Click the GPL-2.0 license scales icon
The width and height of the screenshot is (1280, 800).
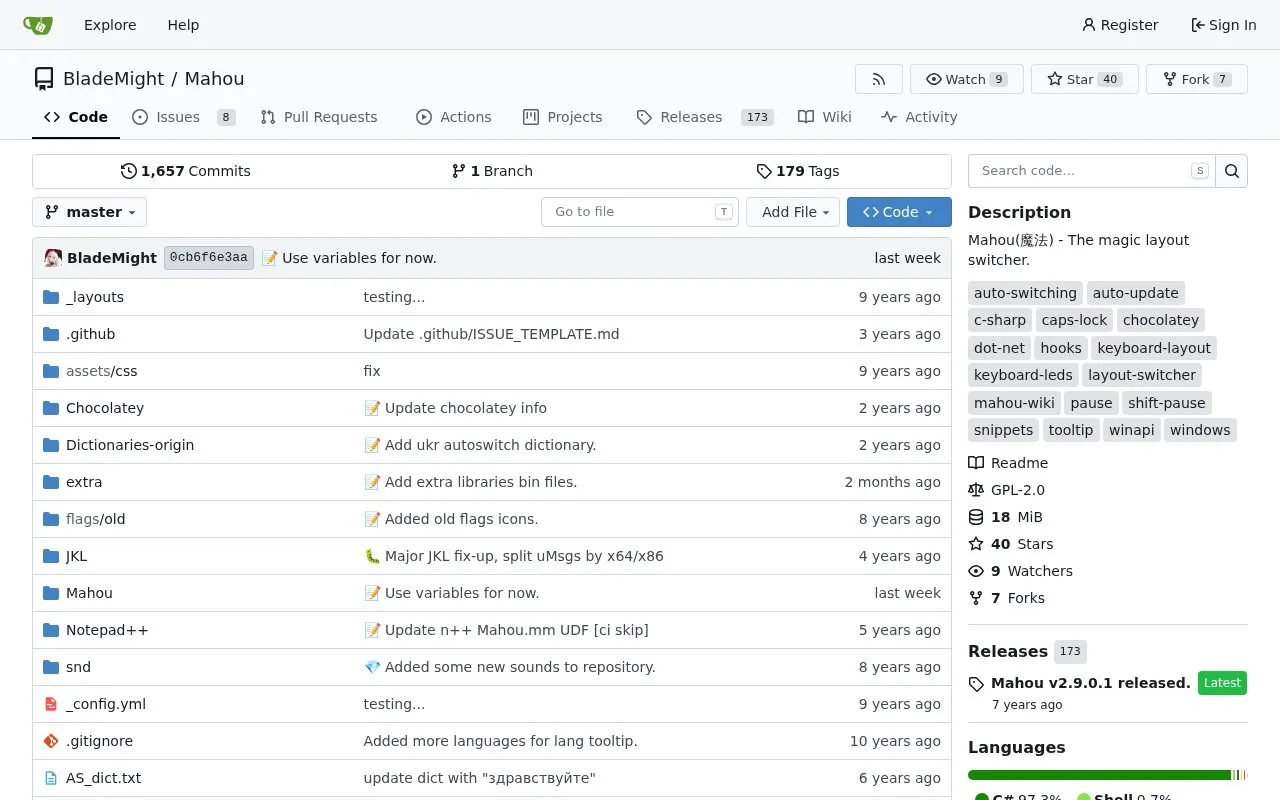976,490
